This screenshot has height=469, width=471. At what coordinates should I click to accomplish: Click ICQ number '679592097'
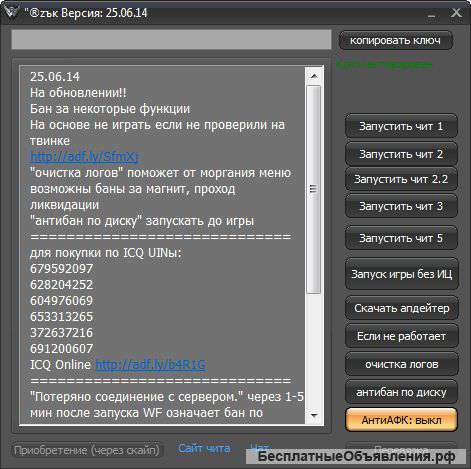(61, 269)
